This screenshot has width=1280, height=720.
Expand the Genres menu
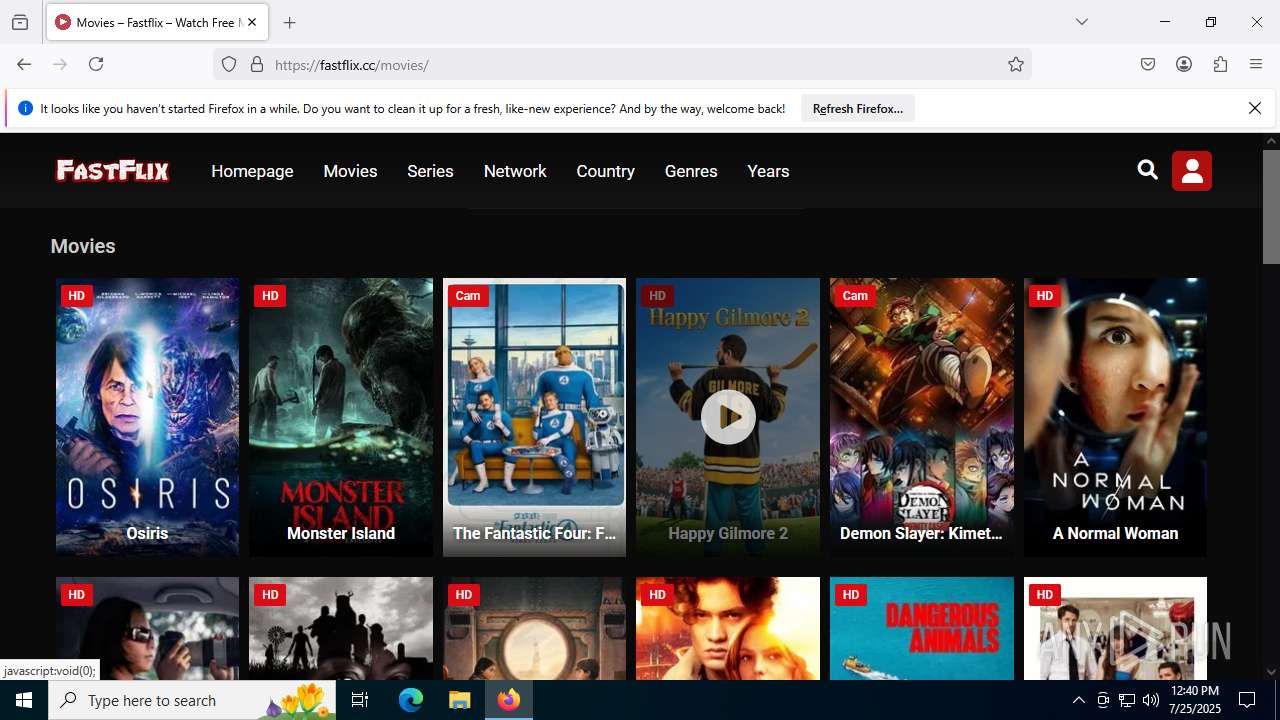click(691, 171)
